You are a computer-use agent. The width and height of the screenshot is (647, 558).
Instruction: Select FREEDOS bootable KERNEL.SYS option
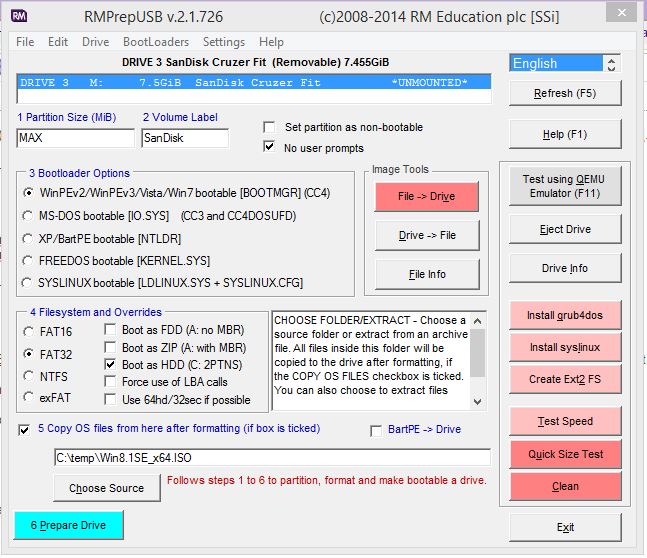(x=28, y=261)
